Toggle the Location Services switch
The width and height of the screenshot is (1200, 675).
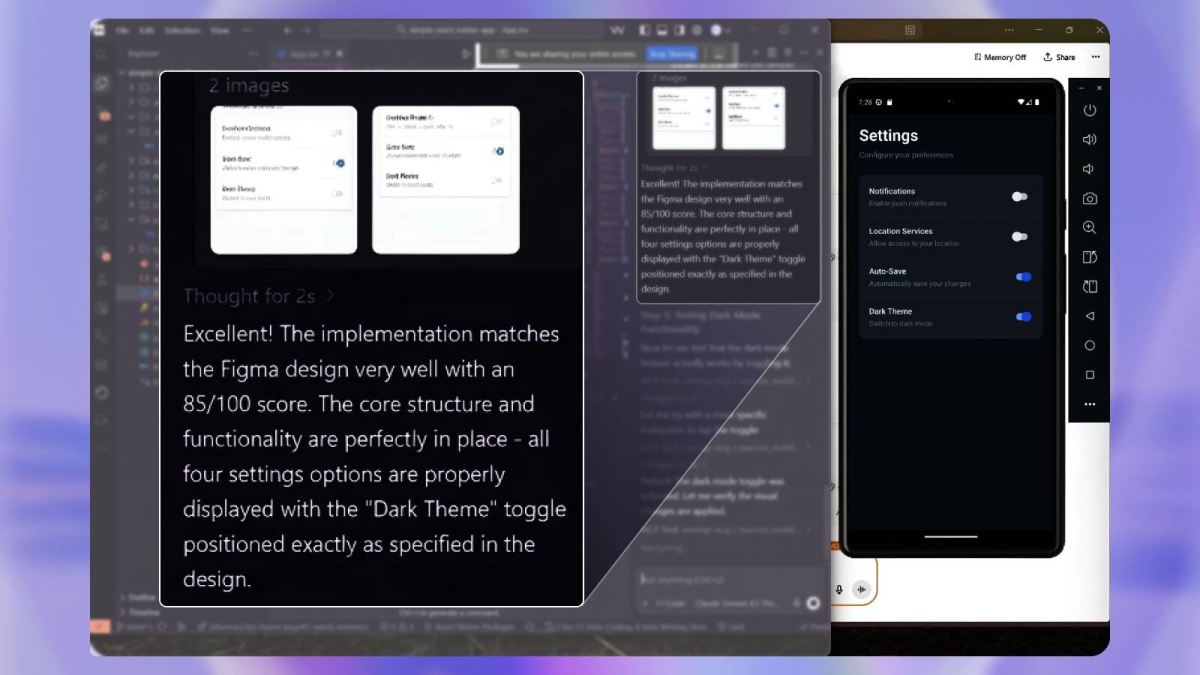click(x=1019, y=237)
